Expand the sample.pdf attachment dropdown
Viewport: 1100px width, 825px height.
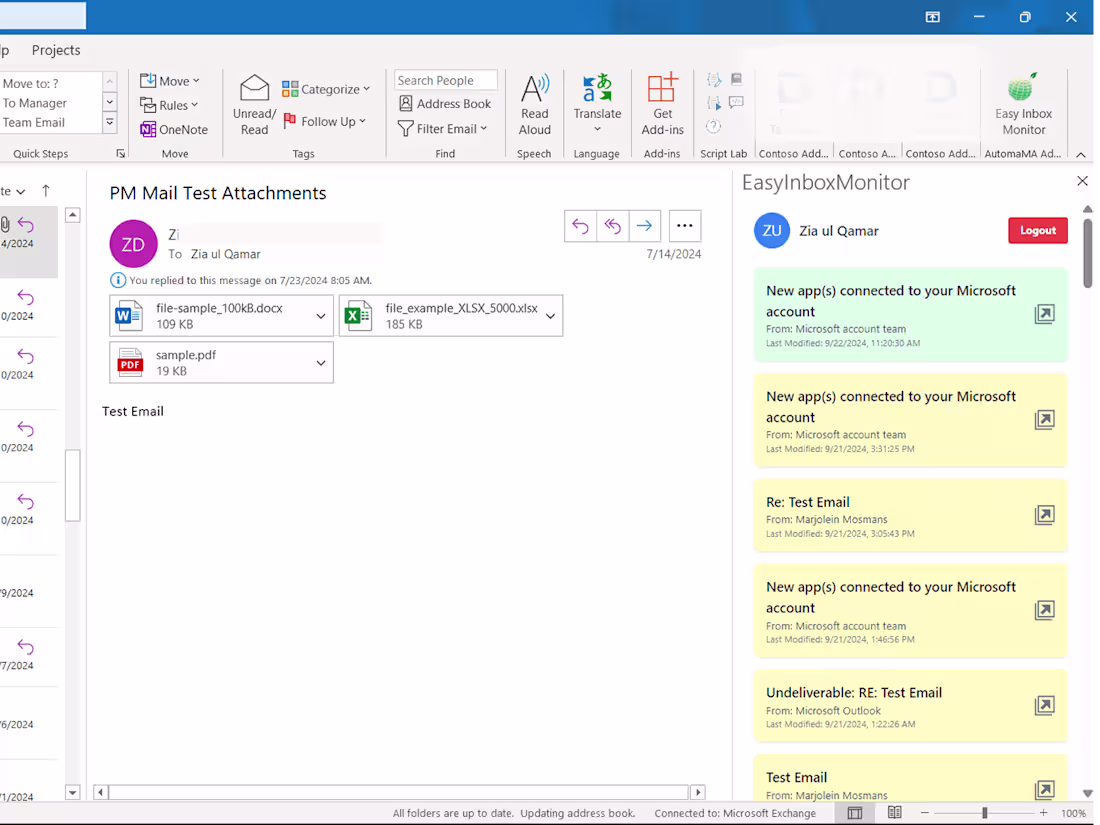(x=320, y=362)
